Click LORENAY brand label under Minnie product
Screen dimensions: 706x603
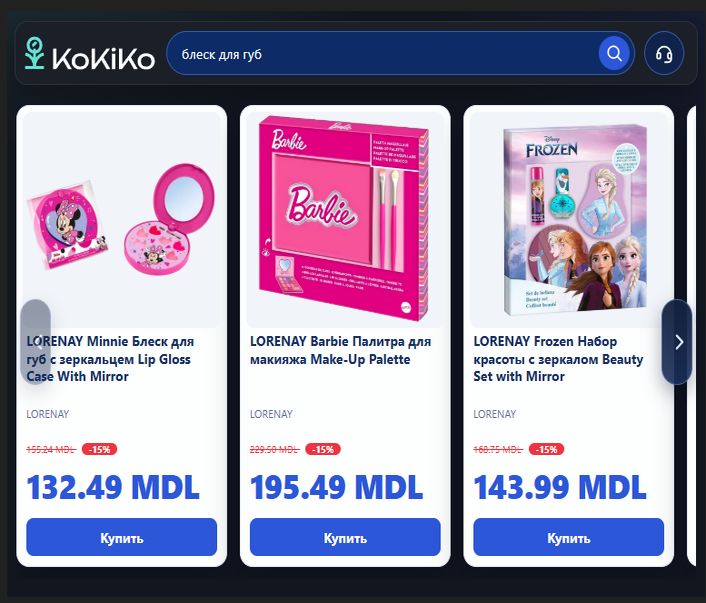click(x=48, y=414)
